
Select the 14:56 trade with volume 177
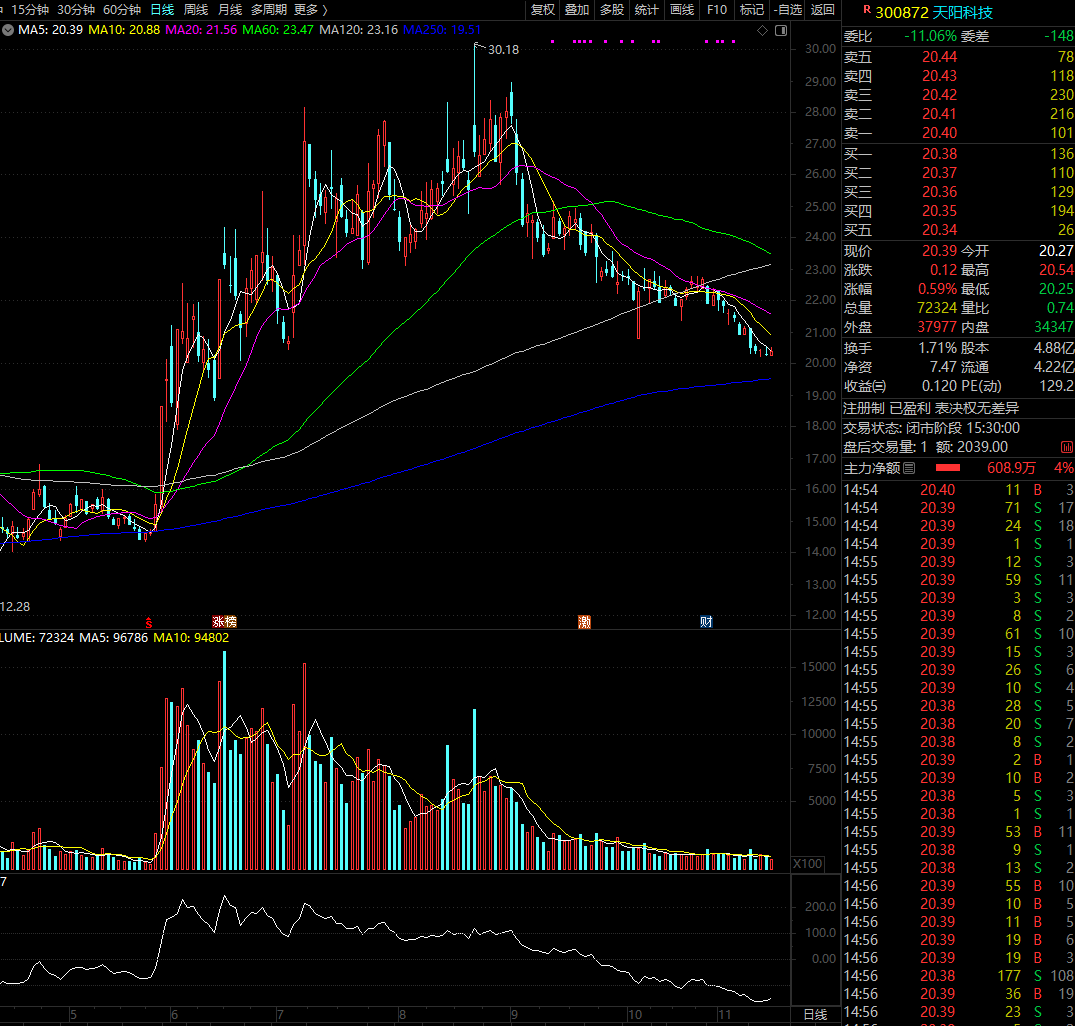(x=958, y=976)
